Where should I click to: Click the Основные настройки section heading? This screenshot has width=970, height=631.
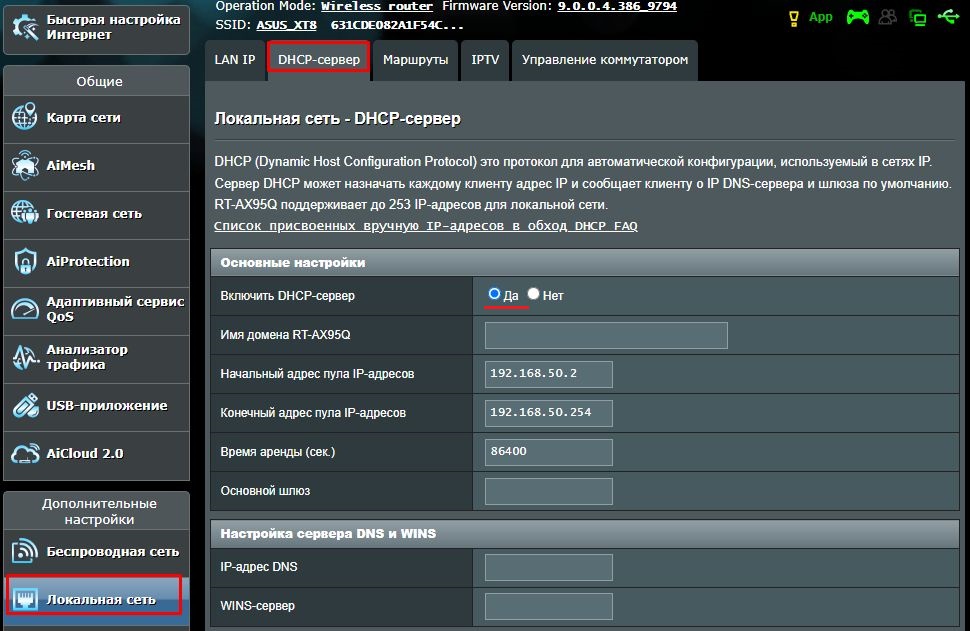[293, 262]
